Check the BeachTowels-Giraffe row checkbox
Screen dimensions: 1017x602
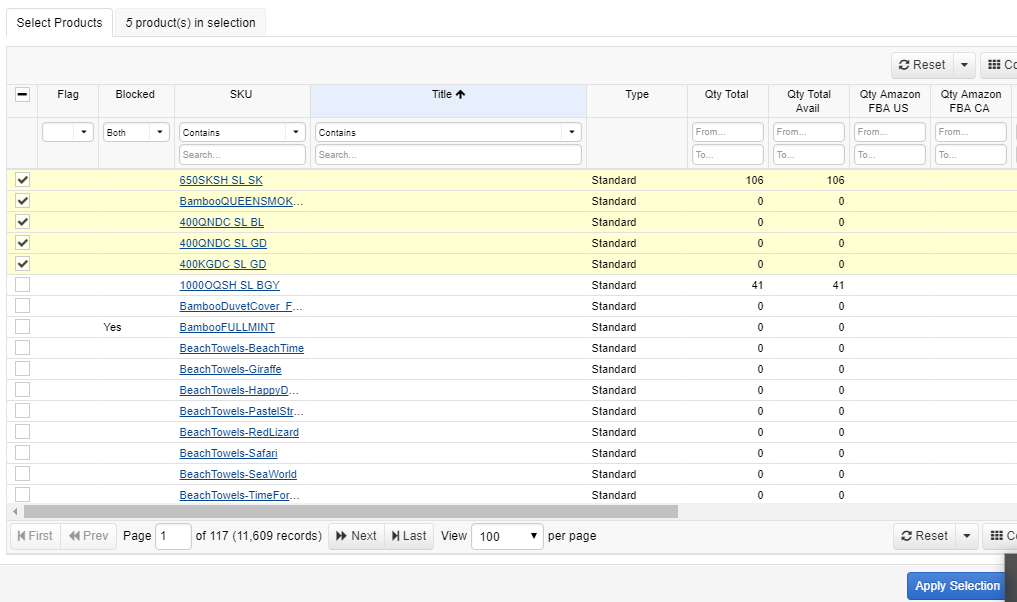[x=22, y=368]
